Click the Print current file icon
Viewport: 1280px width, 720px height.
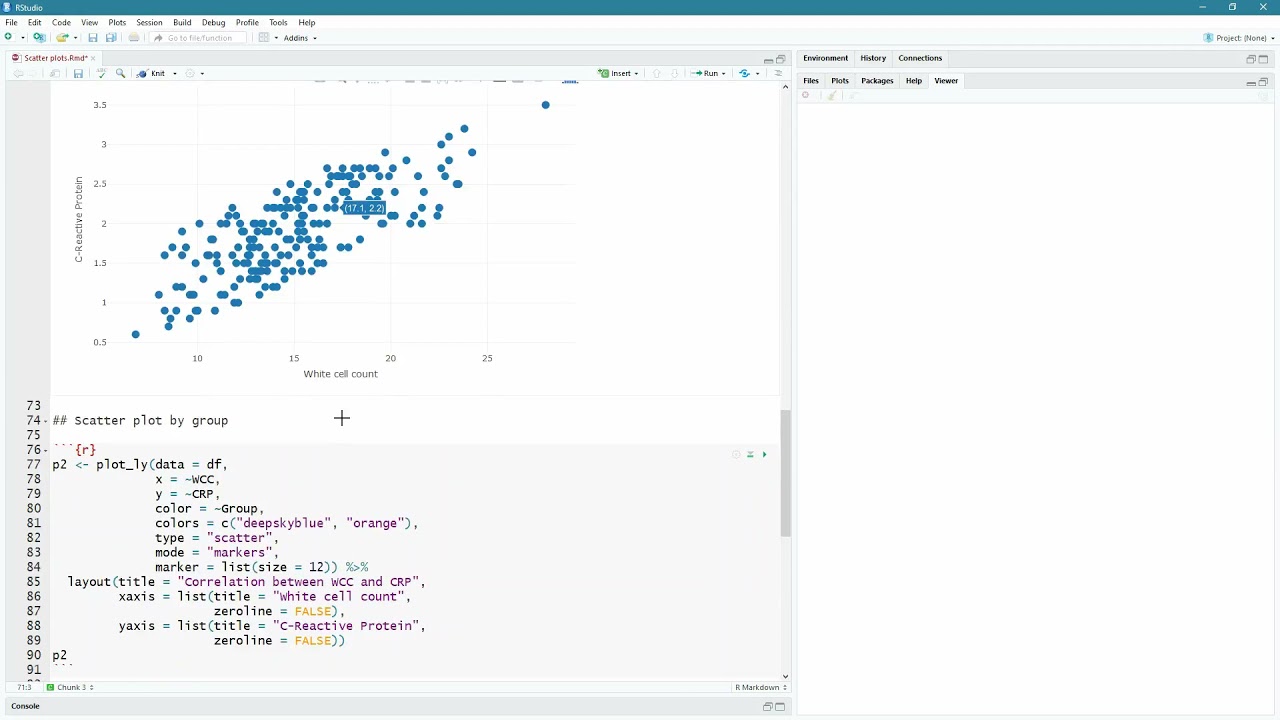coord(134,38)
